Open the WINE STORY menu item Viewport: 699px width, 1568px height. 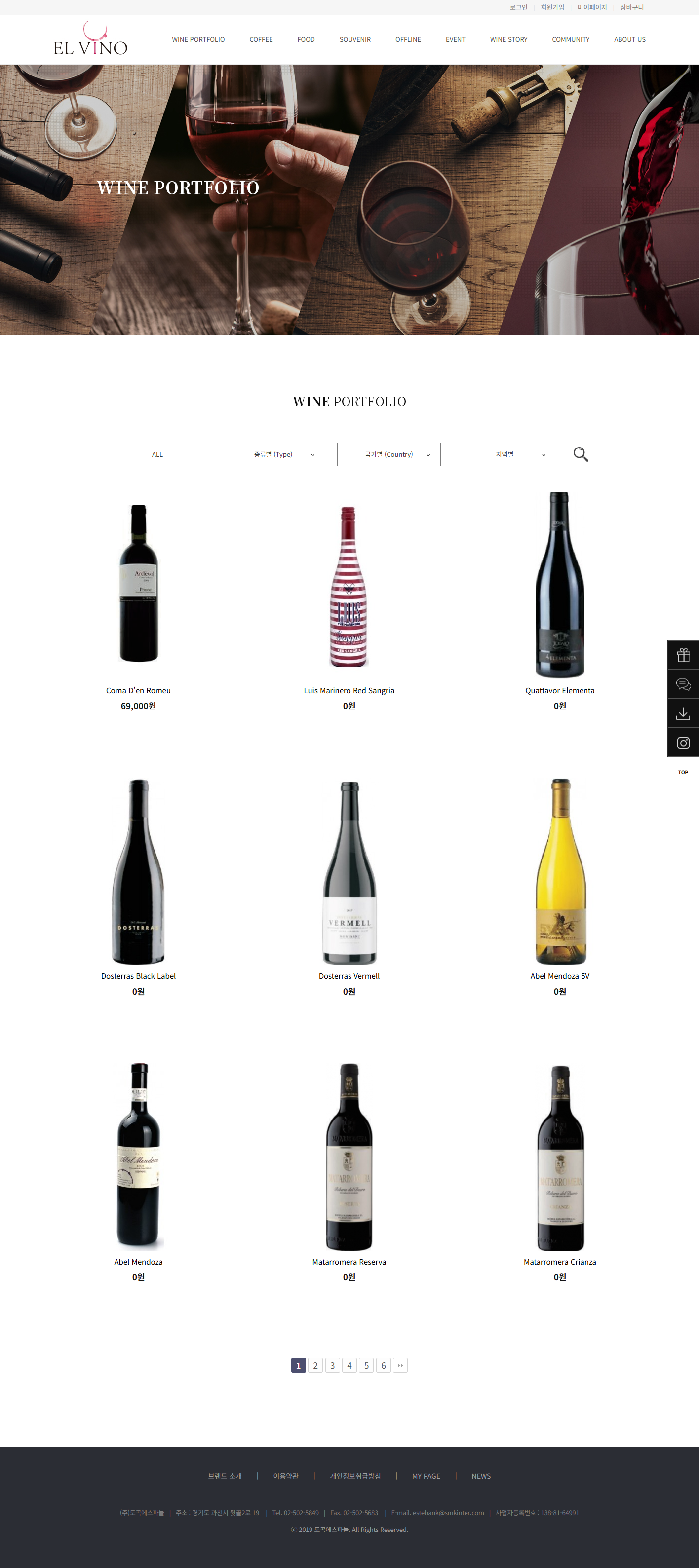tap(508, 39)
